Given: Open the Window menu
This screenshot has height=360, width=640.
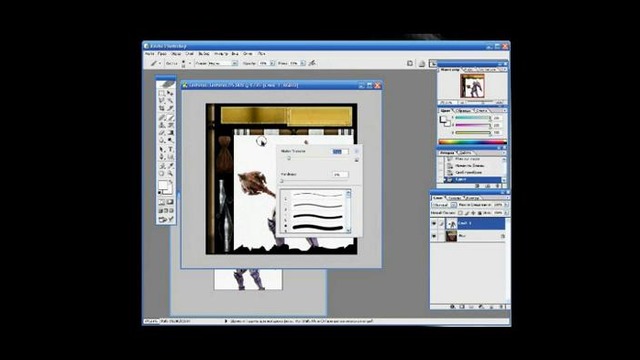Looking at the screenshot, I should pos(248,53).
